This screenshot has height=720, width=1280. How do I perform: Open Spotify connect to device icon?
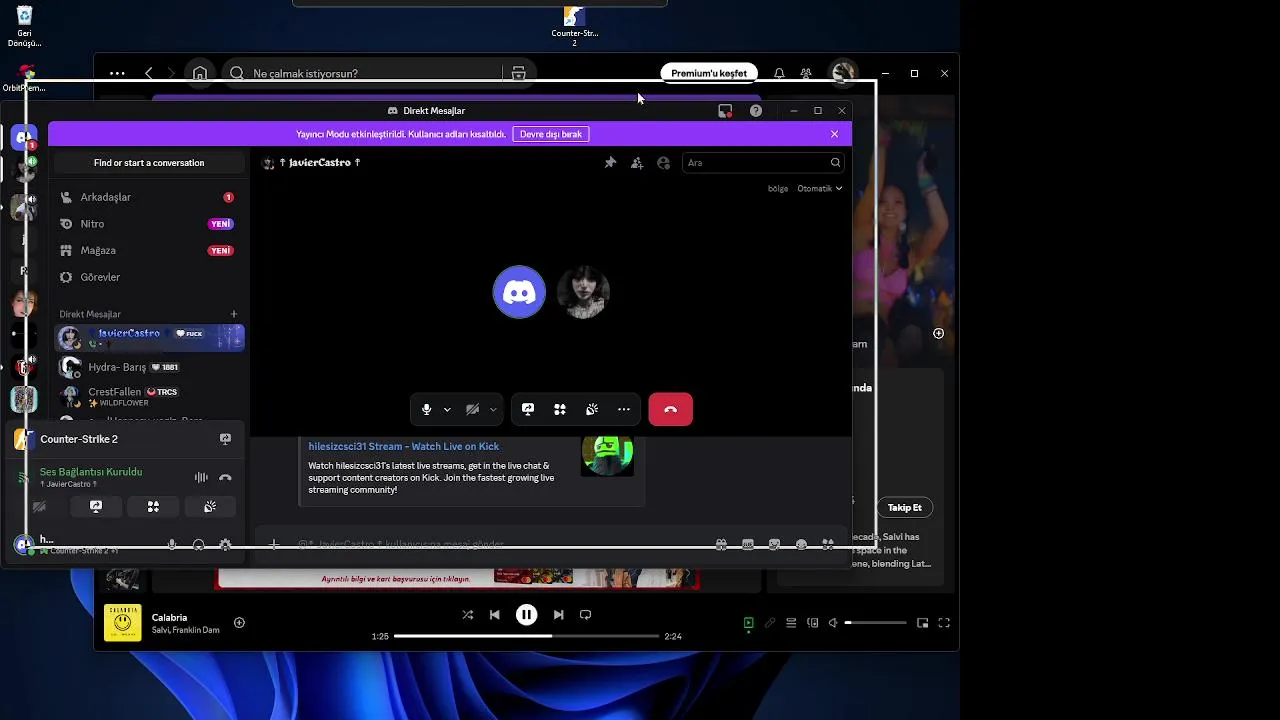point(812,623)
